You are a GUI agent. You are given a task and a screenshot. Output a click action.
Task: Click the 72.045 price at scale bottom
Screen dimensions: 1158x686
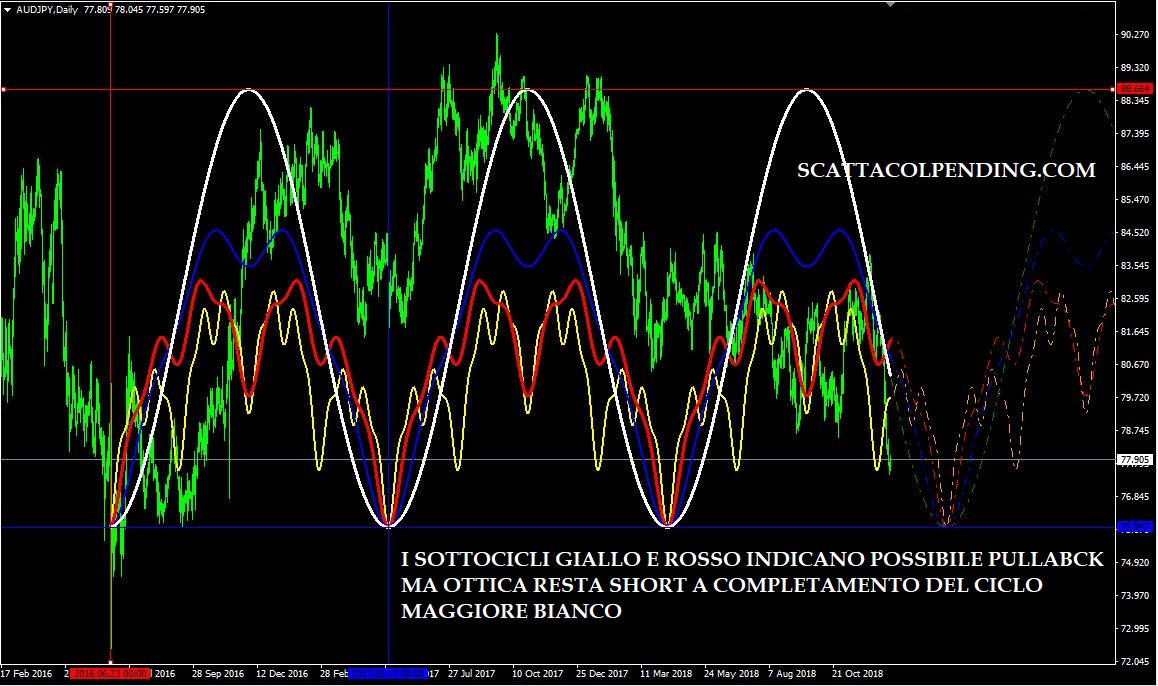click(1134, 661)
